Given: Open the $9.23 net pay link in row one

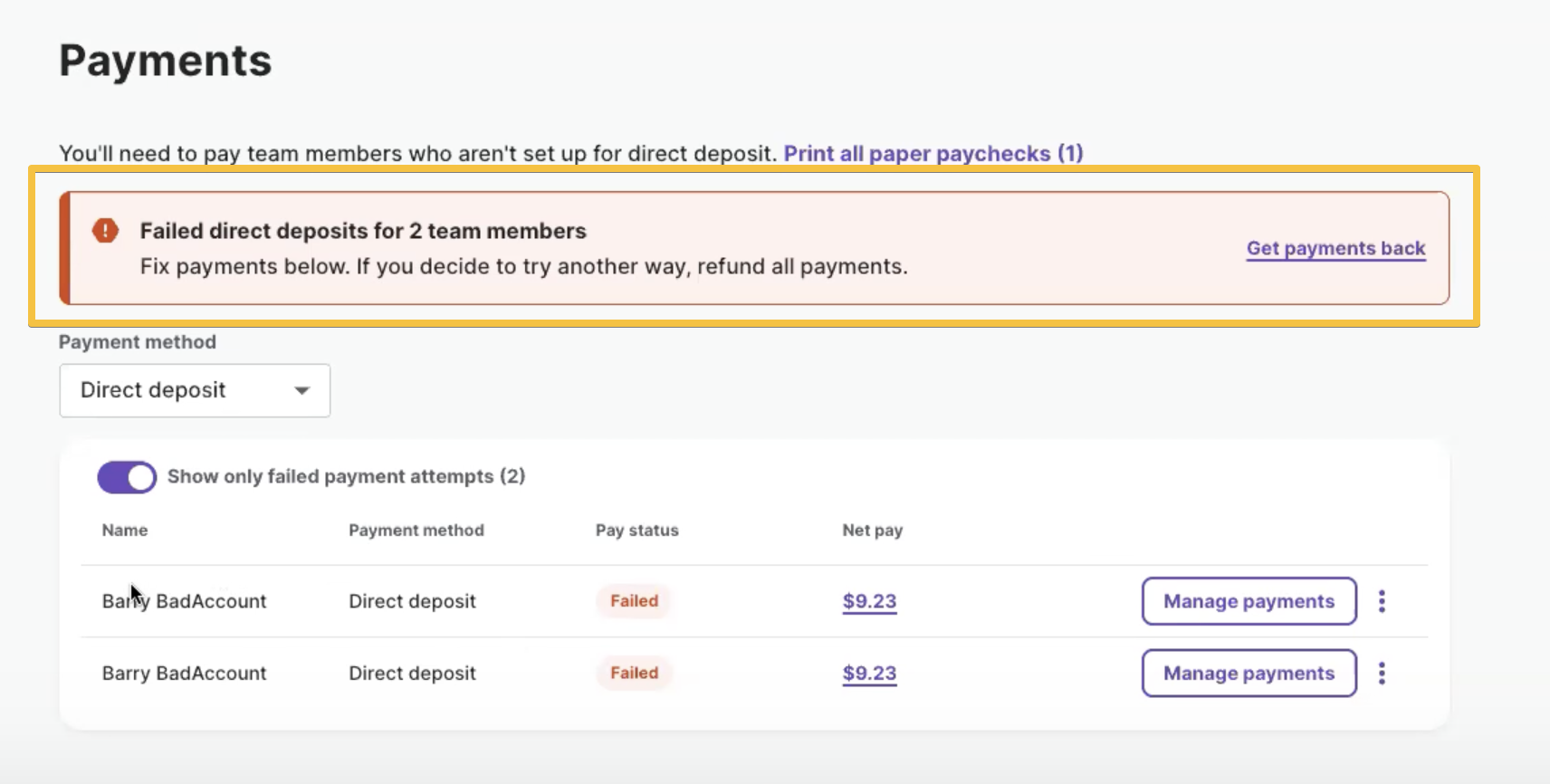Looking at the screenshot, I should coord(868,600).
